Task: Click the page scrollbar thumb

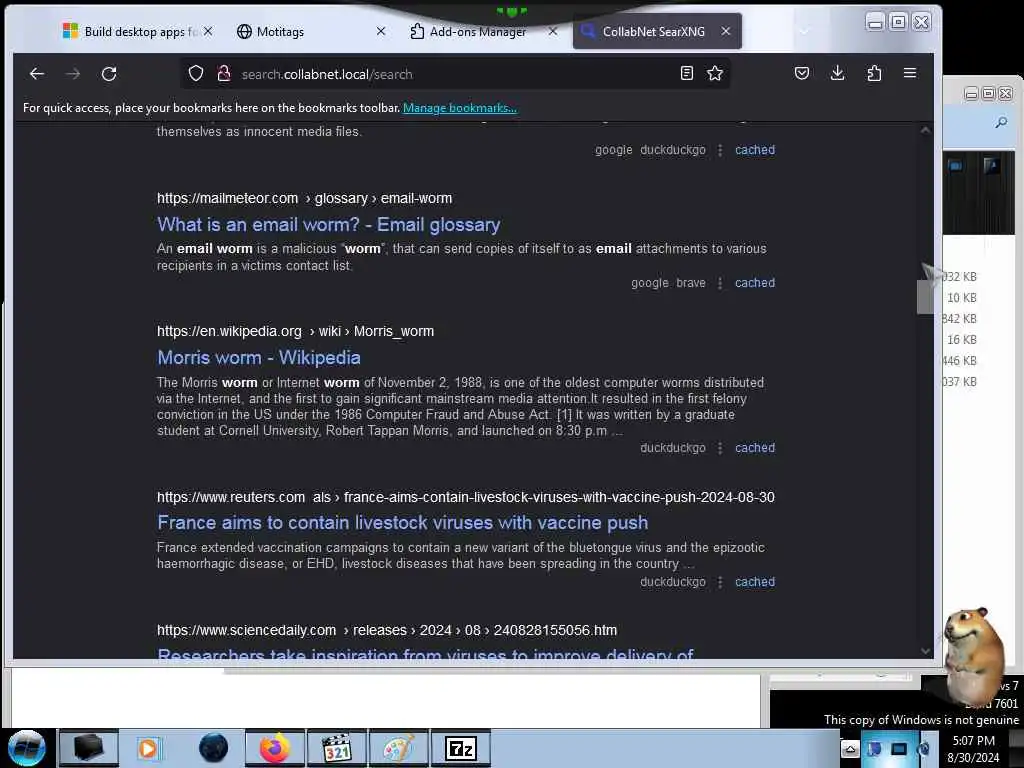Action: pyautogui.click(x=925, y=296)
